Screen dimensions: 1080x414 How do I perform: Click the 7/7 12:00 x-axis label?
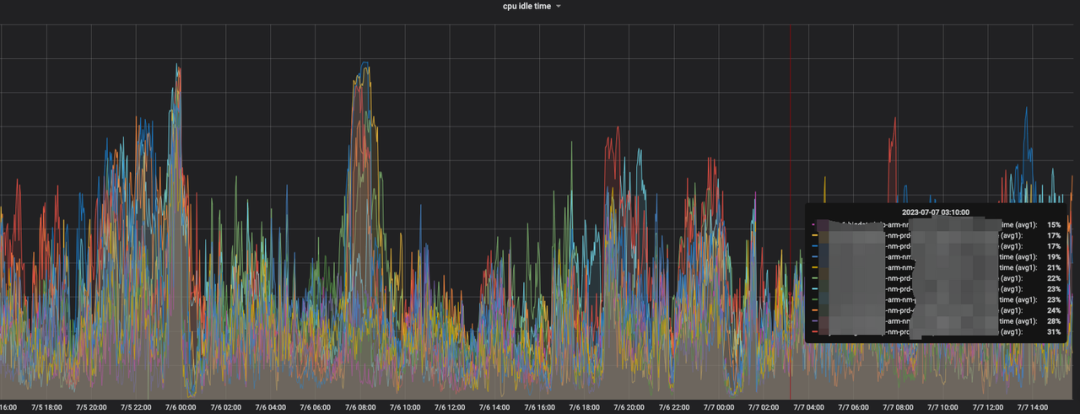pos(986,407)
